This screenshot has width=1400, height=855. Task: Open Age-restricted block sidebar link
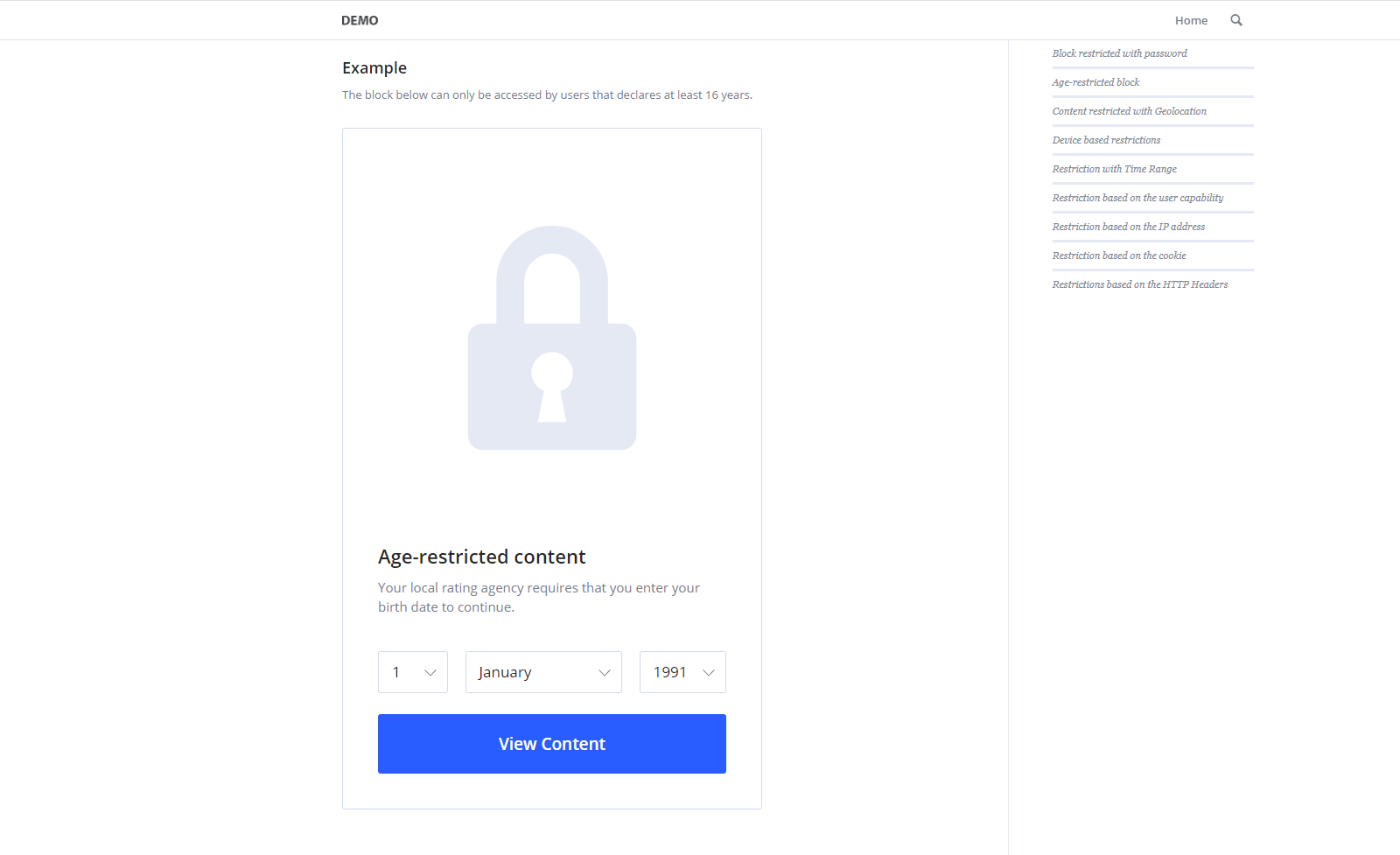click(1095, 82)
